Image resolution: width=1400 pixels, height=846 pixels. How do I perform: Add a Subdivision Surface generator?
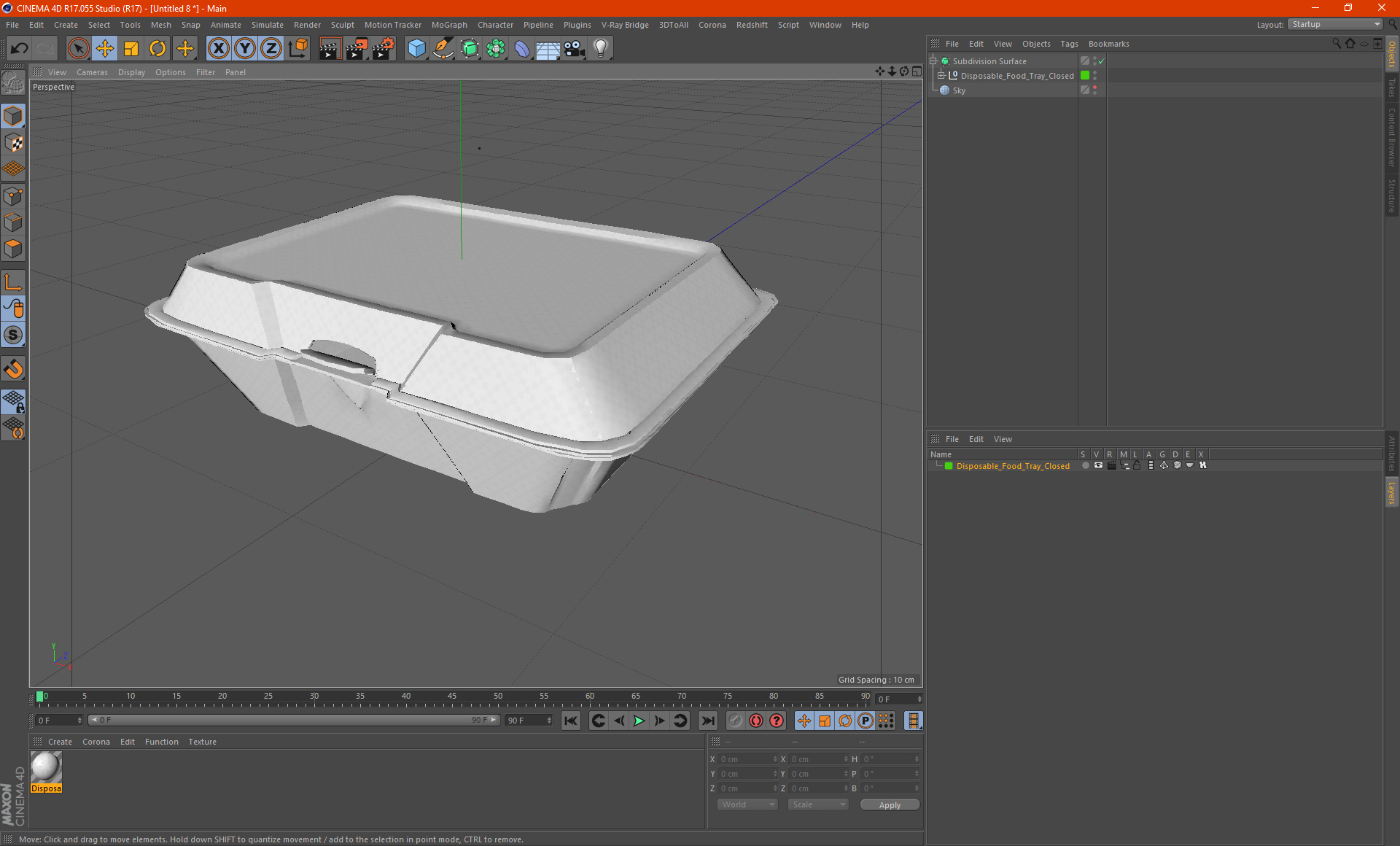(470, 49)
